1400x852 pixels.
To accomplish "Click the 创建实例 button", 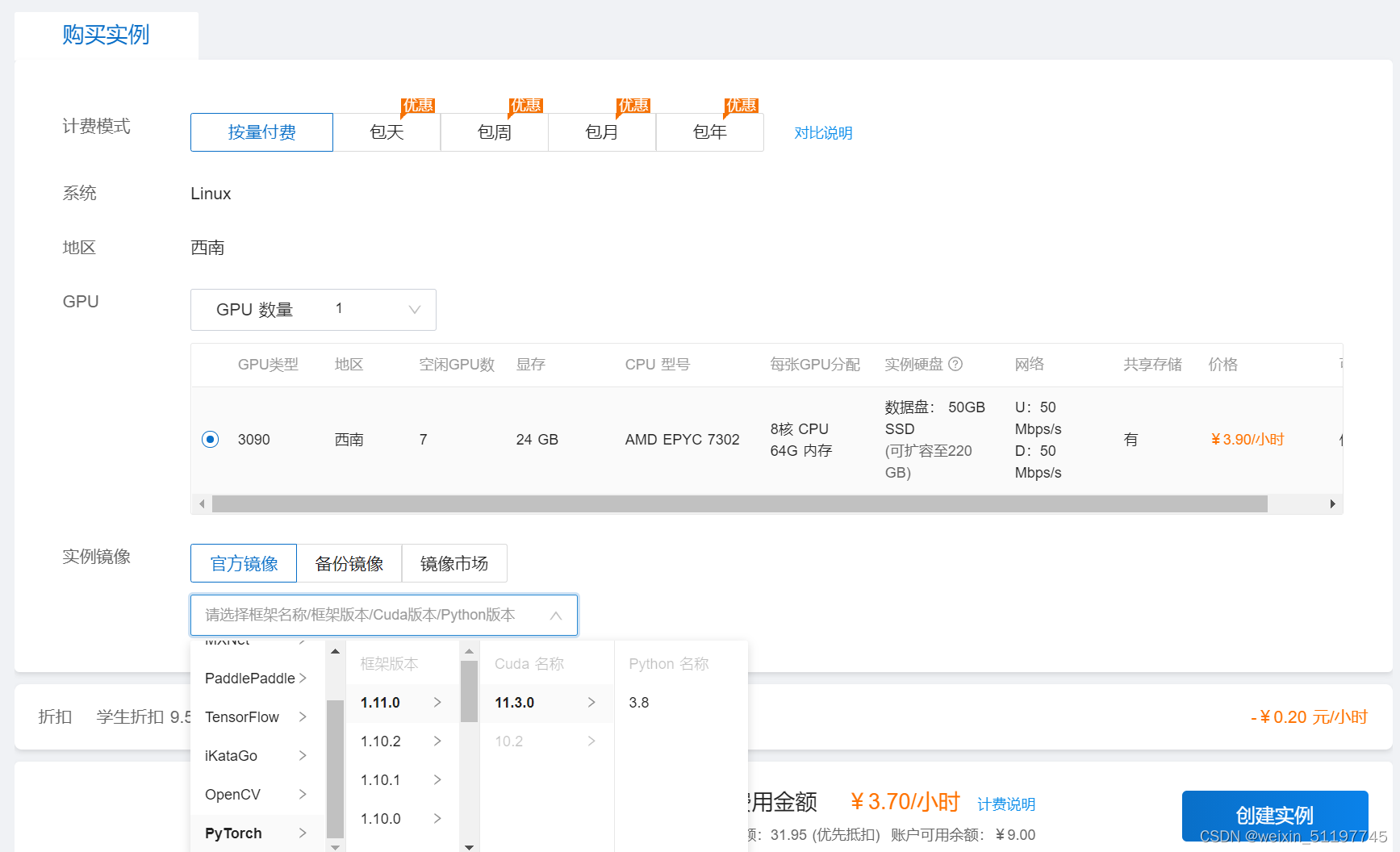I will point(1275,816).
